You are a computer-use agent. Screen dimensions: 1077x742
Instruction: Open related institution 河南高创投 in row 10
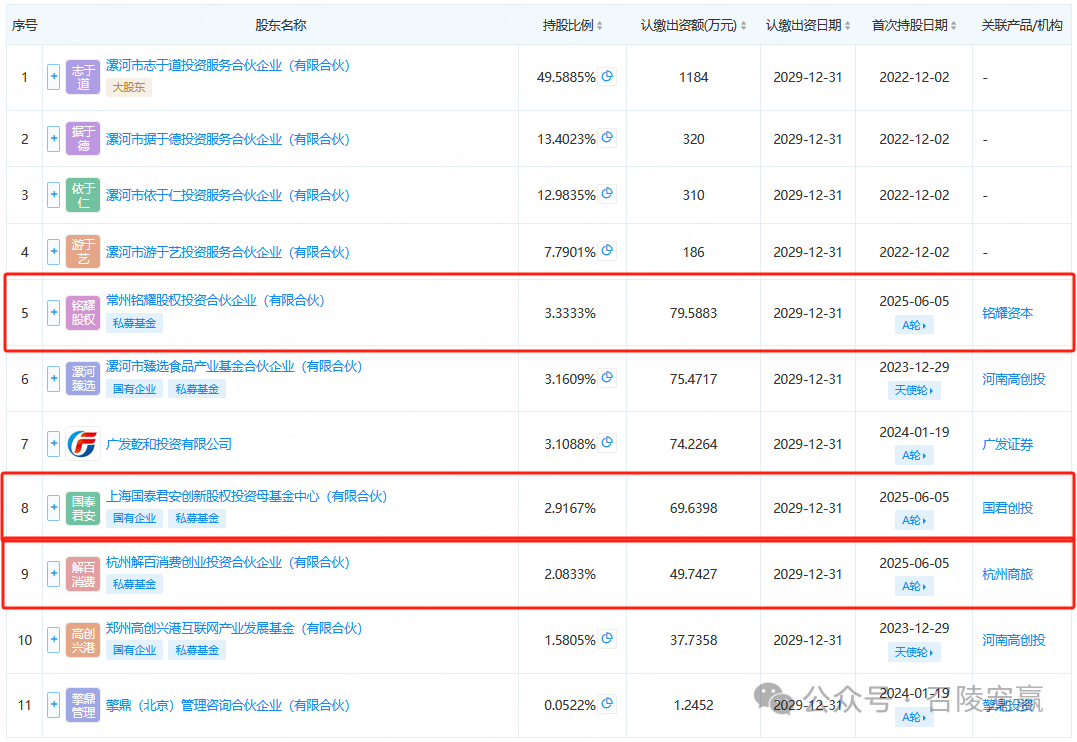pyautogui.click(x=1014, y=640)
